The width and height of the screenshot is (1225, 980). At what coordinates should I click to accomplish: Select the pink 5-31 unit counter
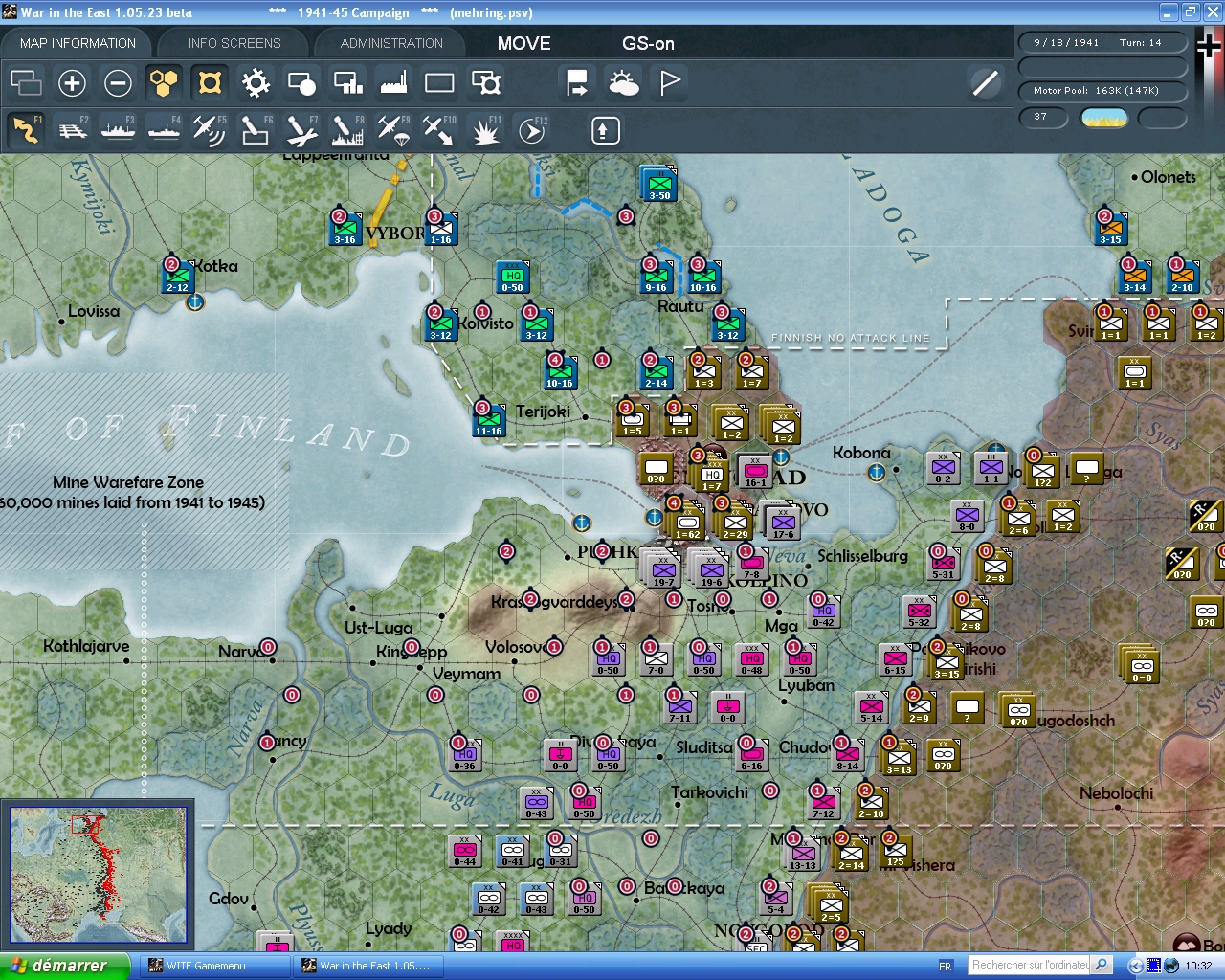pyautogui.click(x=944, y=564)
